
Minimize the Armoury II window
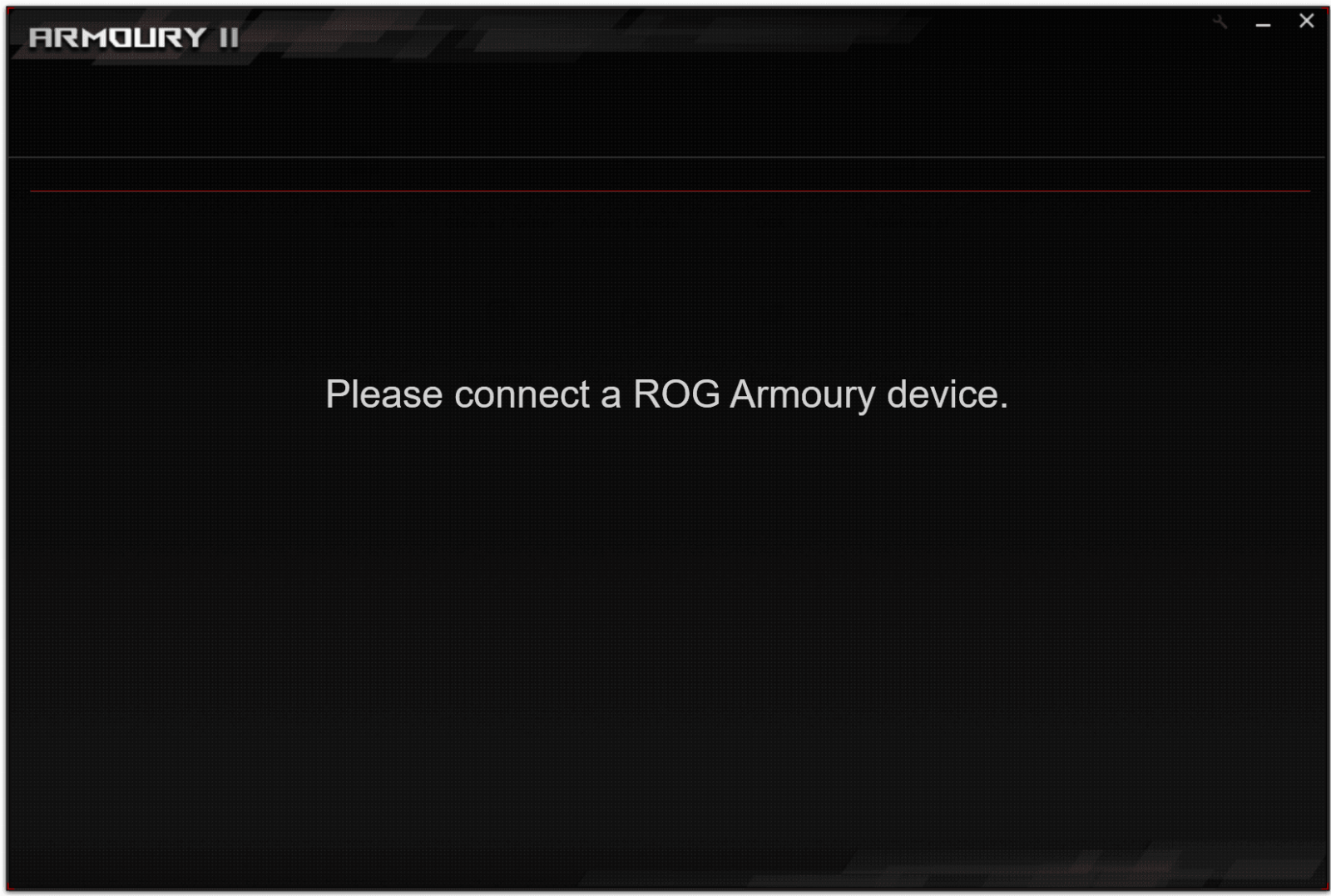tap(1263, 25)
